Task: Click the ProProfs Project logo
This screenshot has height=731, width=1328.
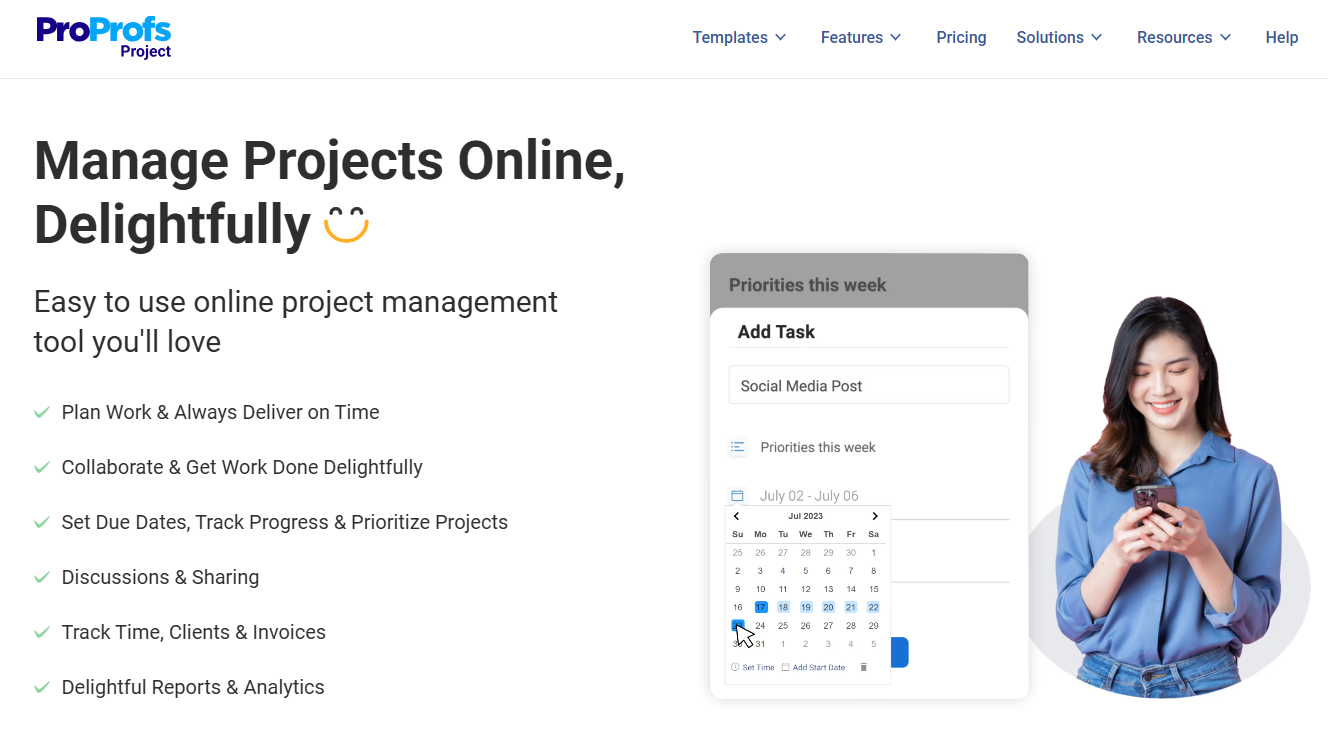Action: [104, 37]
